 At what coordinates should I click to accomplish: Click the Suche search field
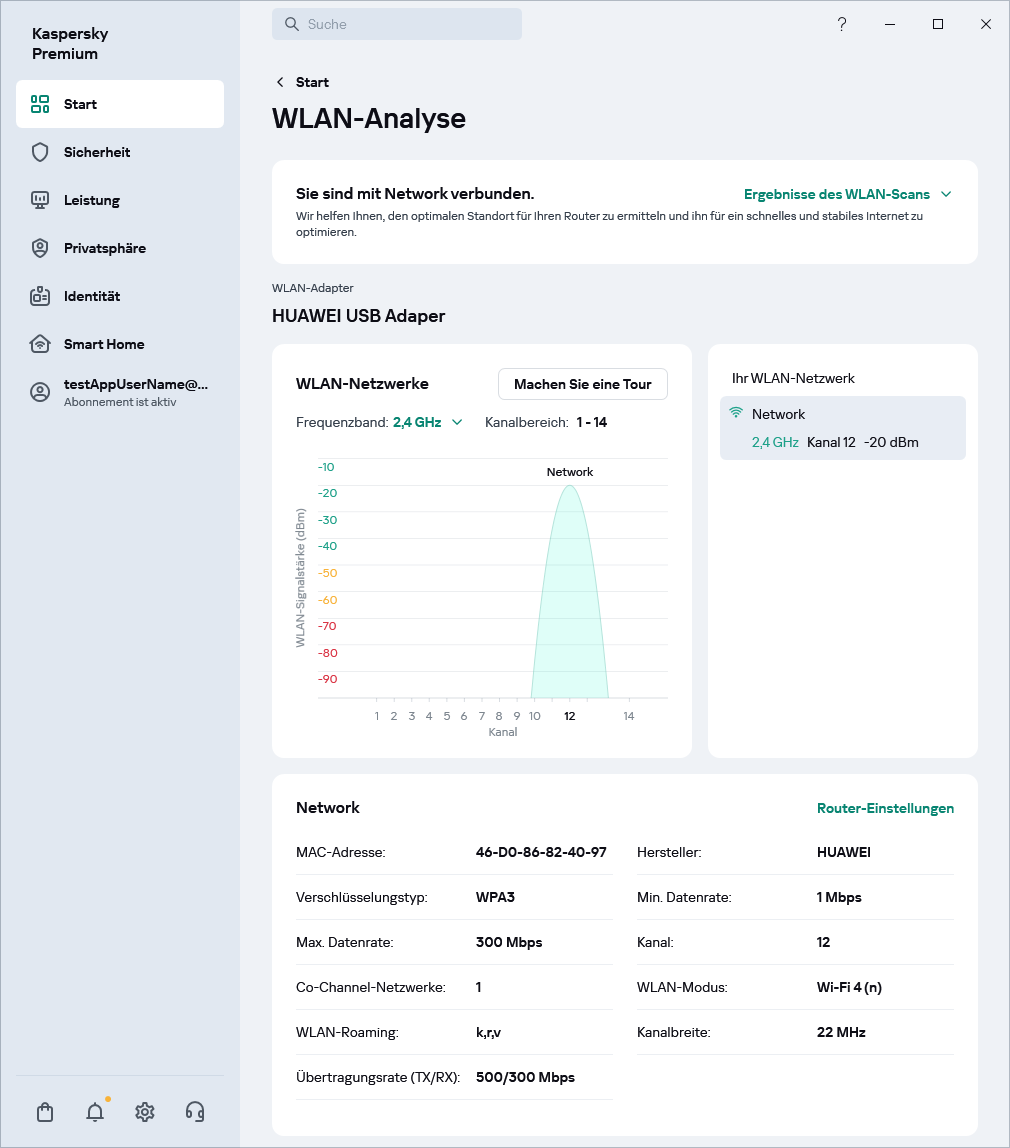(397, 24)
